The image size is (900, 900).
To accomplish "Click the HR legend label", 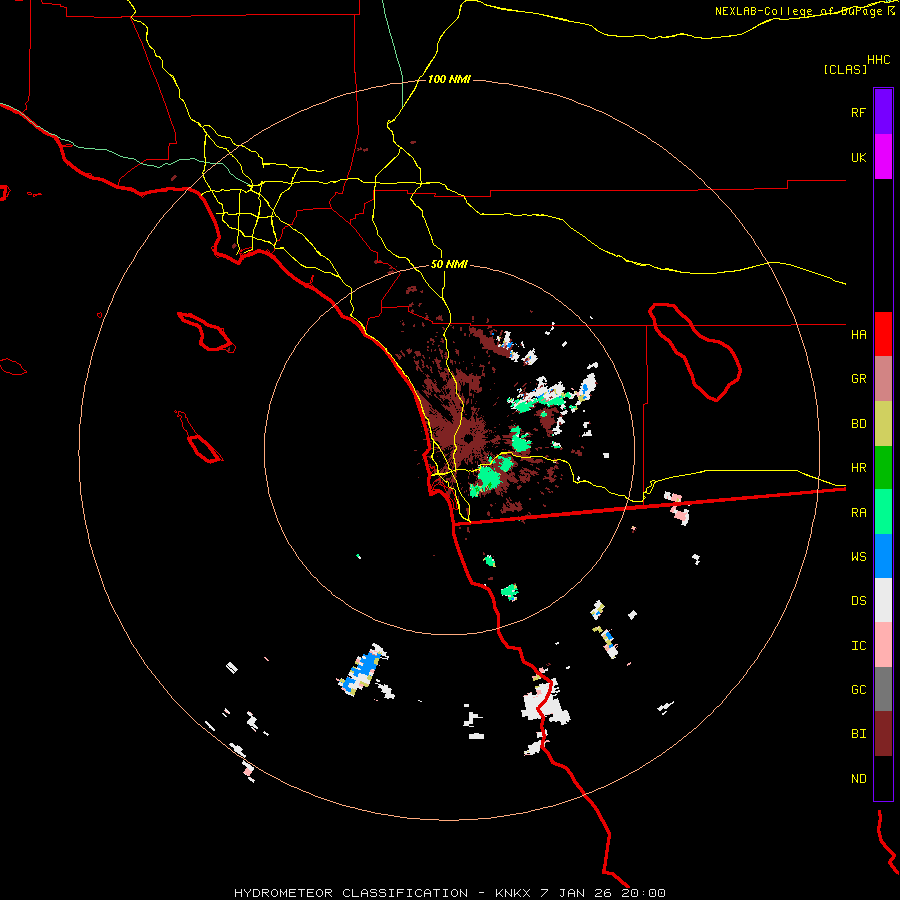I will pyautogui.click(x=858, y=468).
